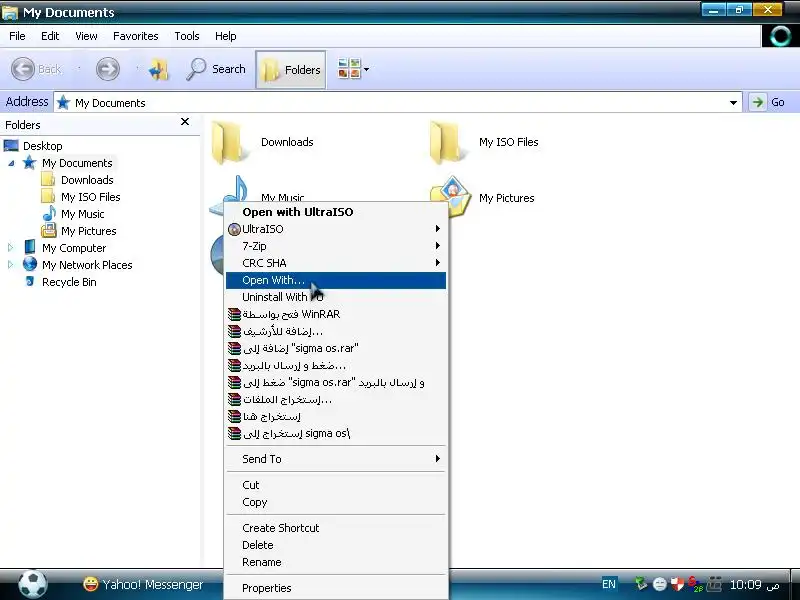Choose Properties in the context menu
This screenshot has height=600, width=800.
336,588
